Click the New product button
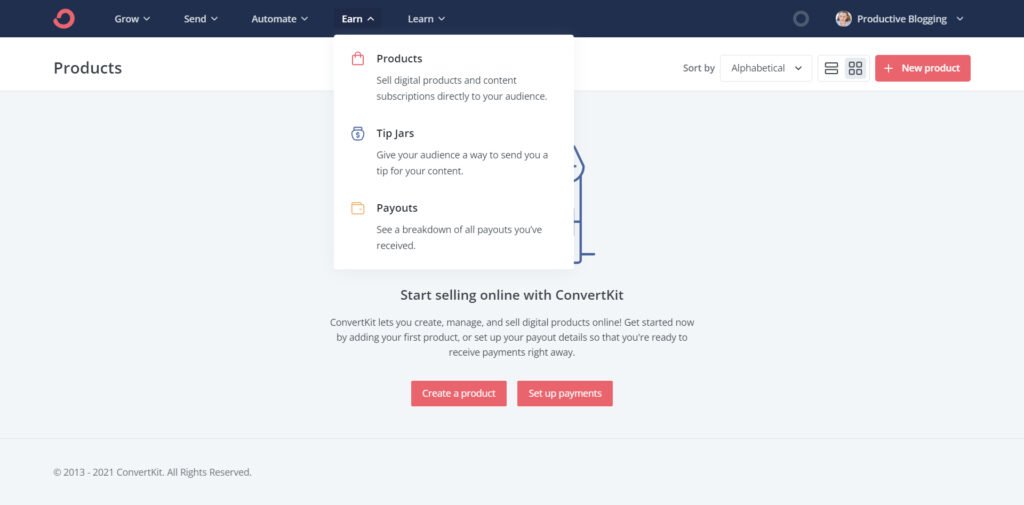The width and height of the screenshot is (1024, 505). pos(923,68)
